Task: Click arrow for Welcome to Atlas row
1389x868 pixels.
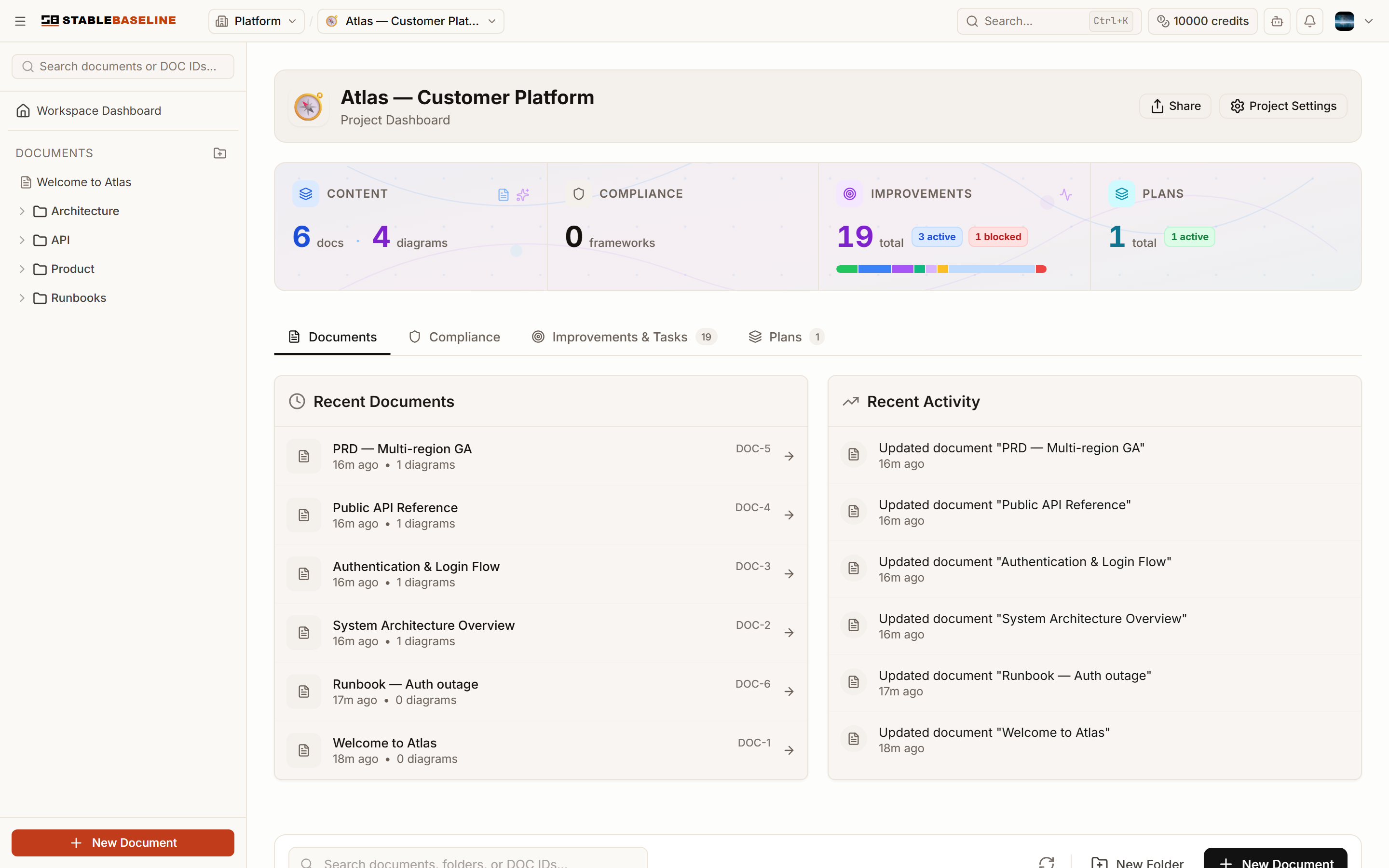Action: (789, 750)
